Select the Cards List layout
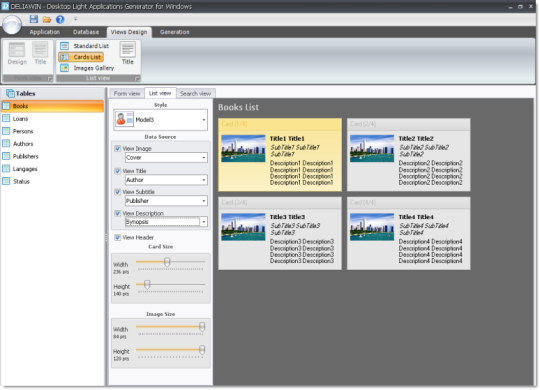Image resolution: width=540 pixels, height=390 pixels. pyautogui.click(x=81, y=57)
